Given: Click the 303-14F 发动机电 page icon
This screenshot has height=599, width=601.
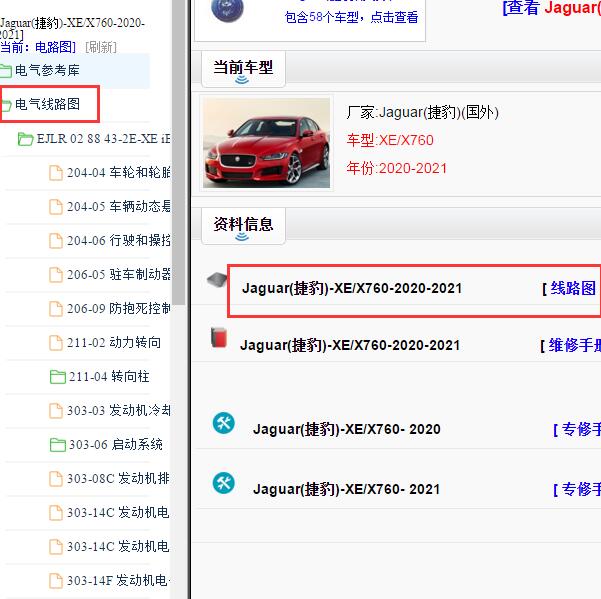Looking at the screenshot, I should point(56,581).
